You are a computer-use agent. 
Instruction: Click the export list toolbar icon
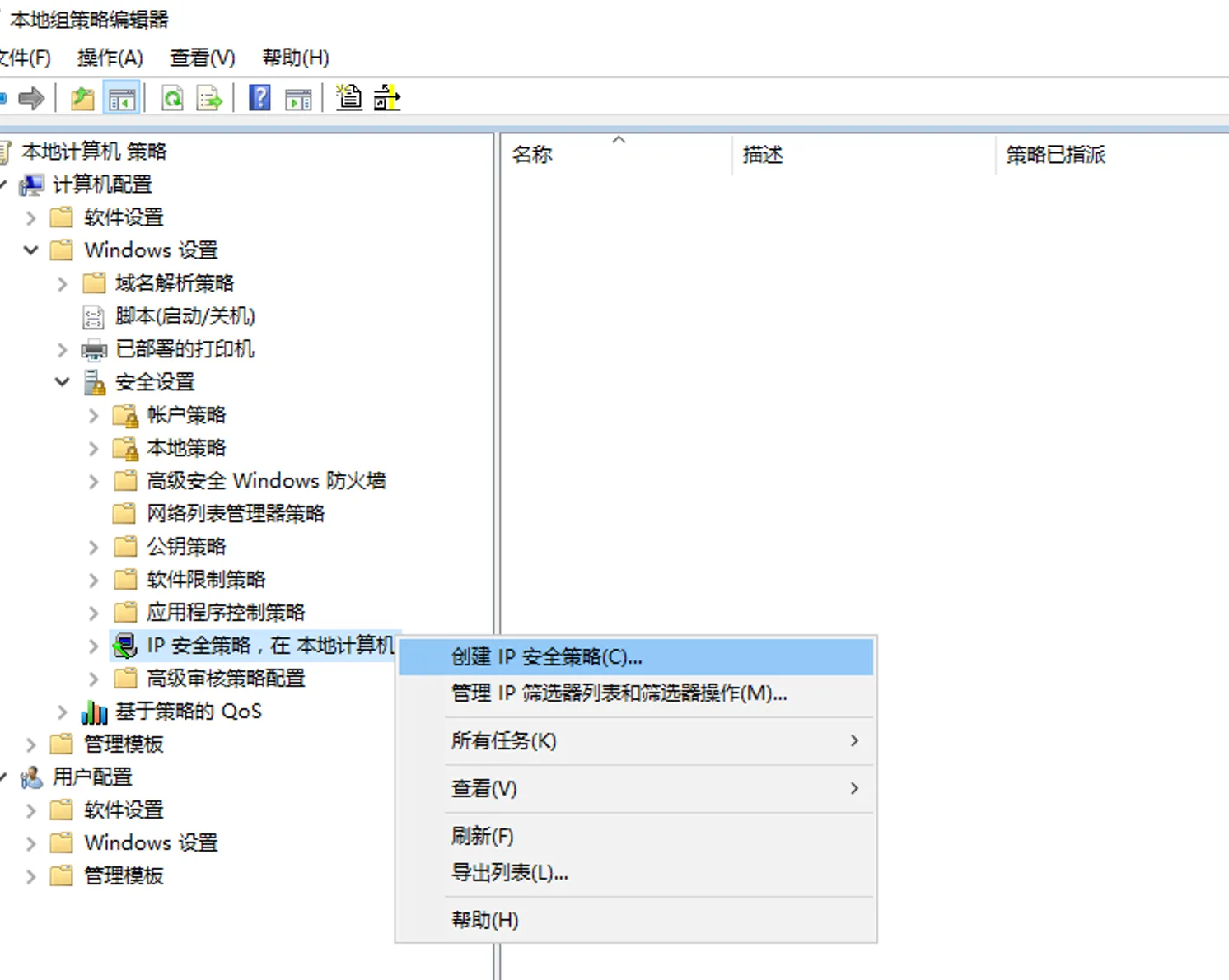(209, 99)
